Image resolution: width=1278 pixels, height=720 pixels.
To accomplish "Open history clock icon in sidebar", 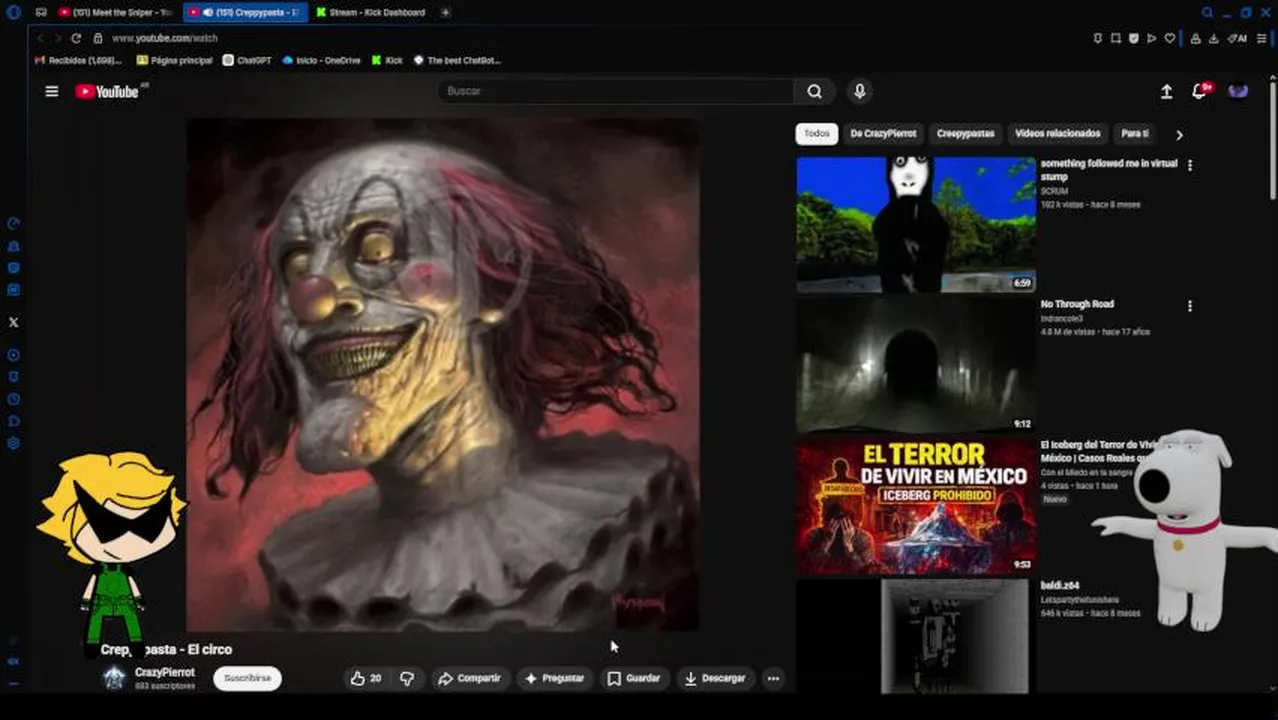I will point(13,399).
